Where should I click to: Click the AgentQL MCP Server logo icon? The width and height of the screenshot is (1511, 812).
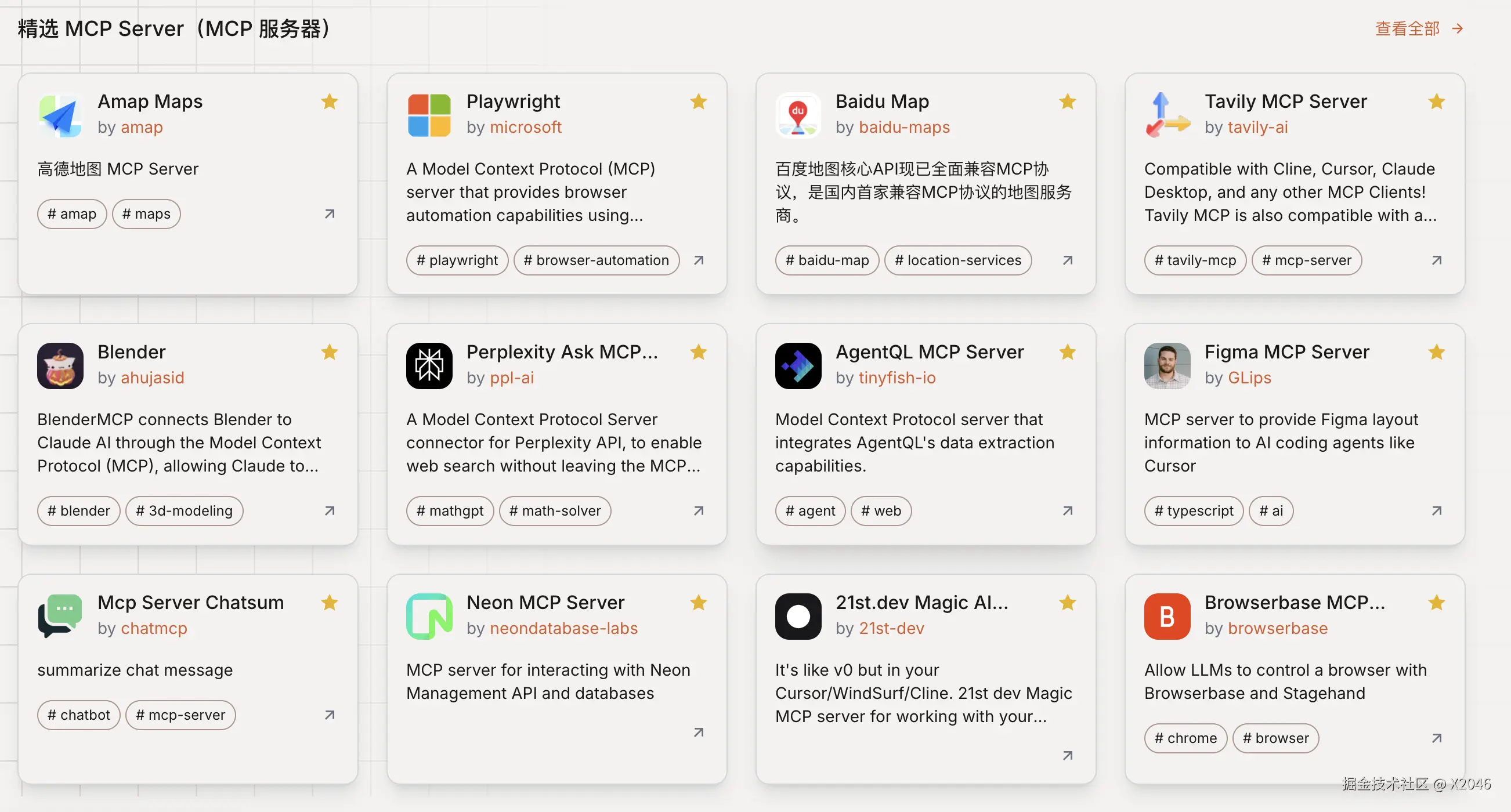click(x=798, y=366)
